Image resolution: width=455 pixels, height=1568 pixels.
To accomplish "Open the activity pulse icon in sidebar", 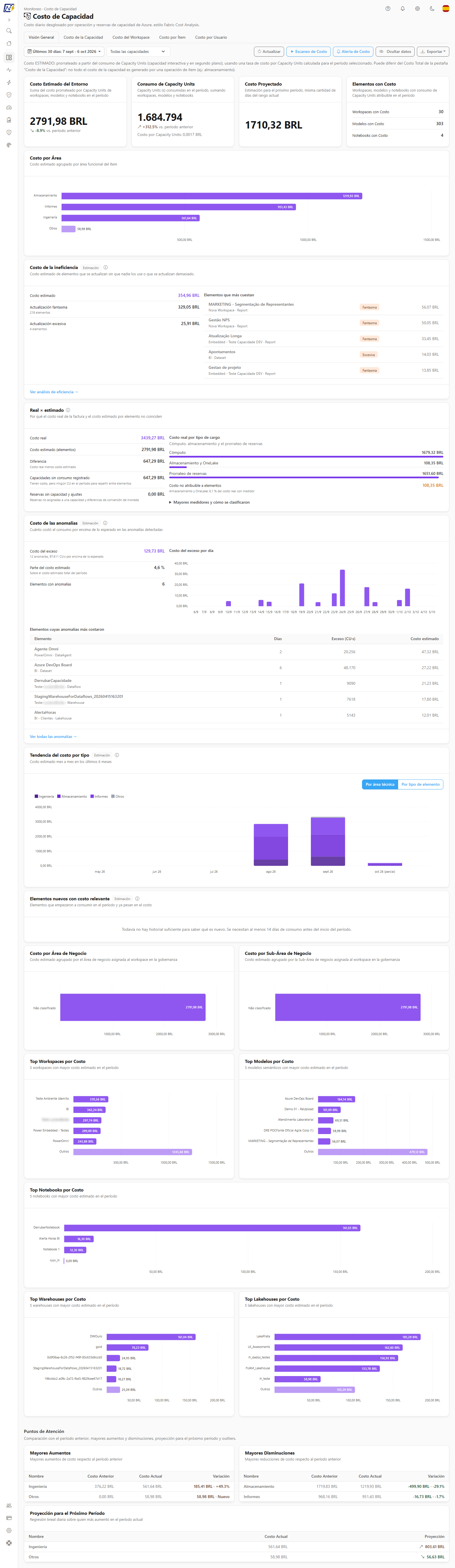I will click(9, 70).
